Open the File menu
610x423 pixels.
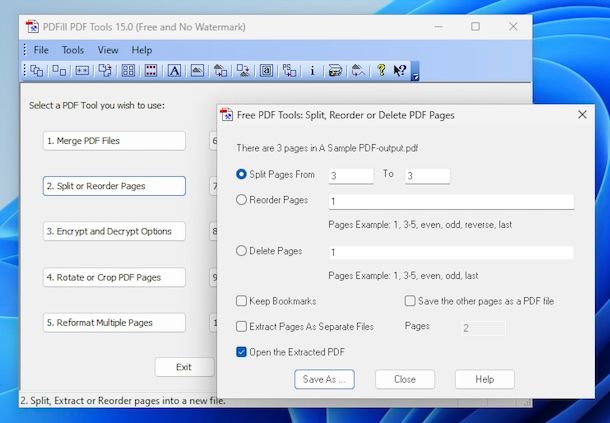click(41, 50)
